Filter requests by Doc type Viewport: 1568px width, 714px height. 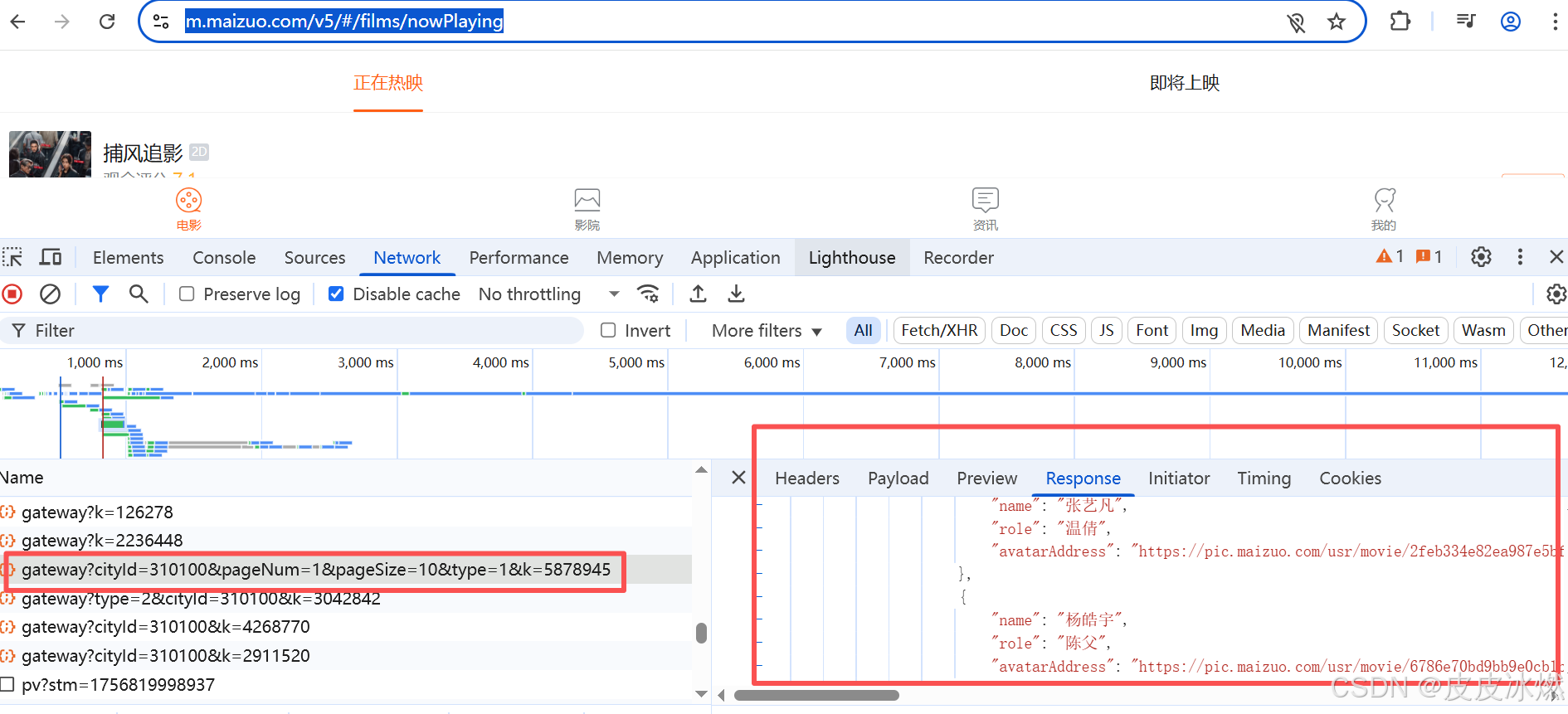pos(1014,330)
